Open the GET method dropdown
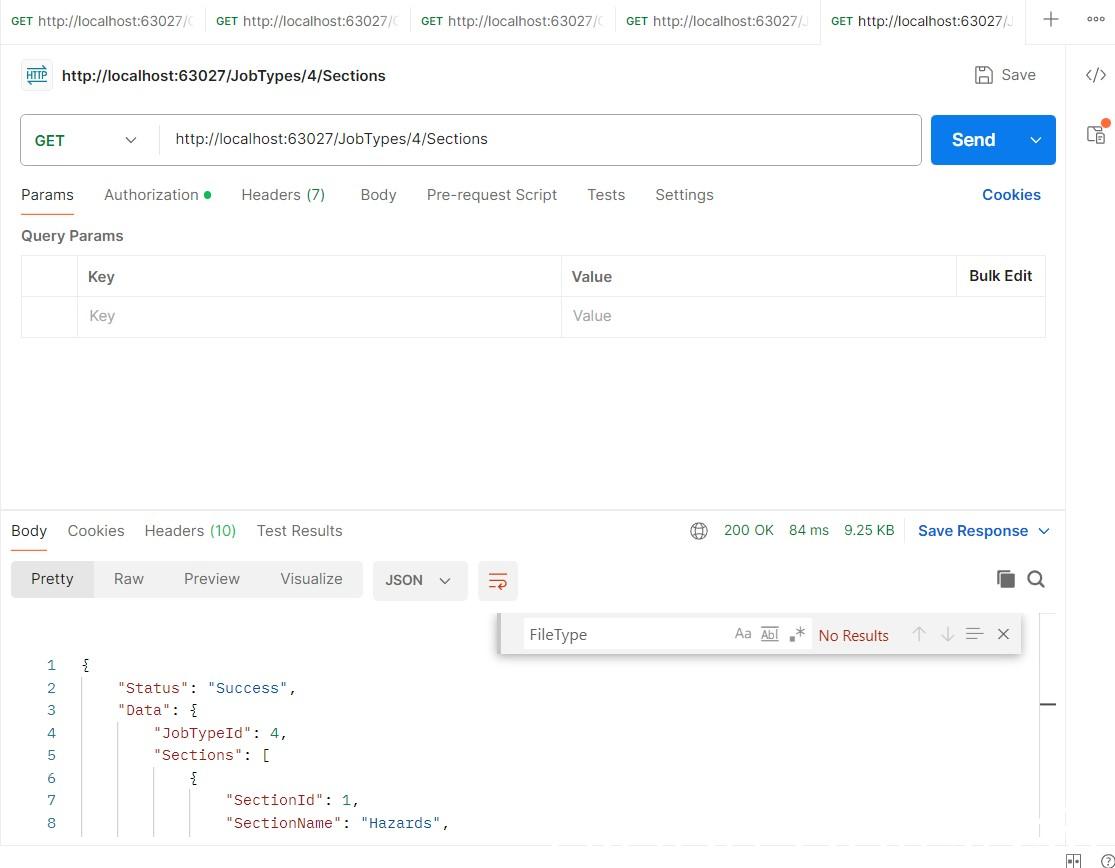The width and height of the screenshot is (1115, 868). tap(87, 140)
